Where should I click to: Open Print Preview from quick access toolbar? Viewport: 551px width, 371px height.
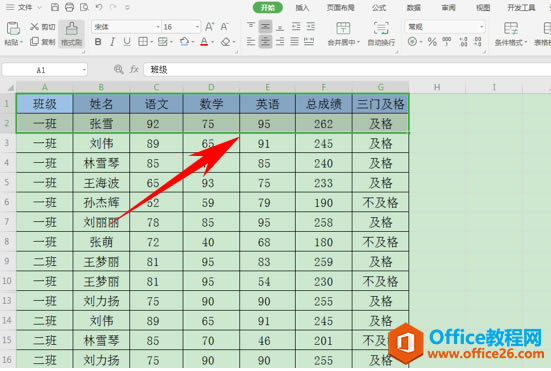click(84, 7)
